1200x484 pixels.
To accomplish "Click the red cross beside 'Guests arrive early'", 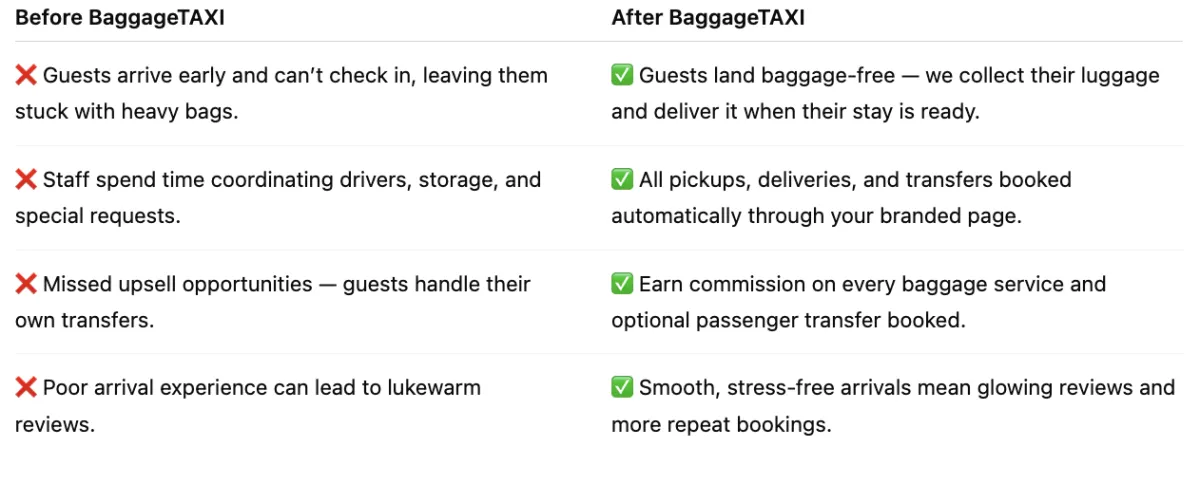I will click(26, 76).
